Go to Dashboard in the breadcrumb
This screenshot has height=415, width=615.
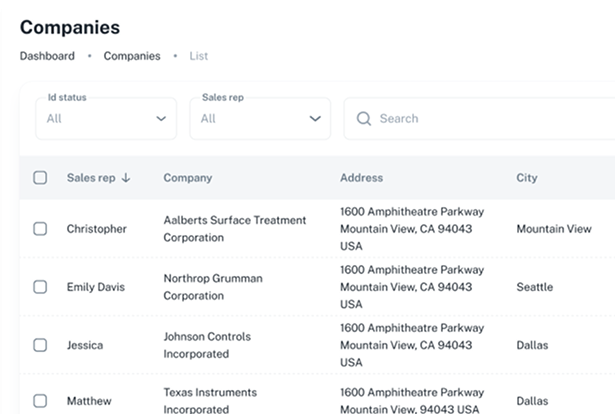coord(47,56)
